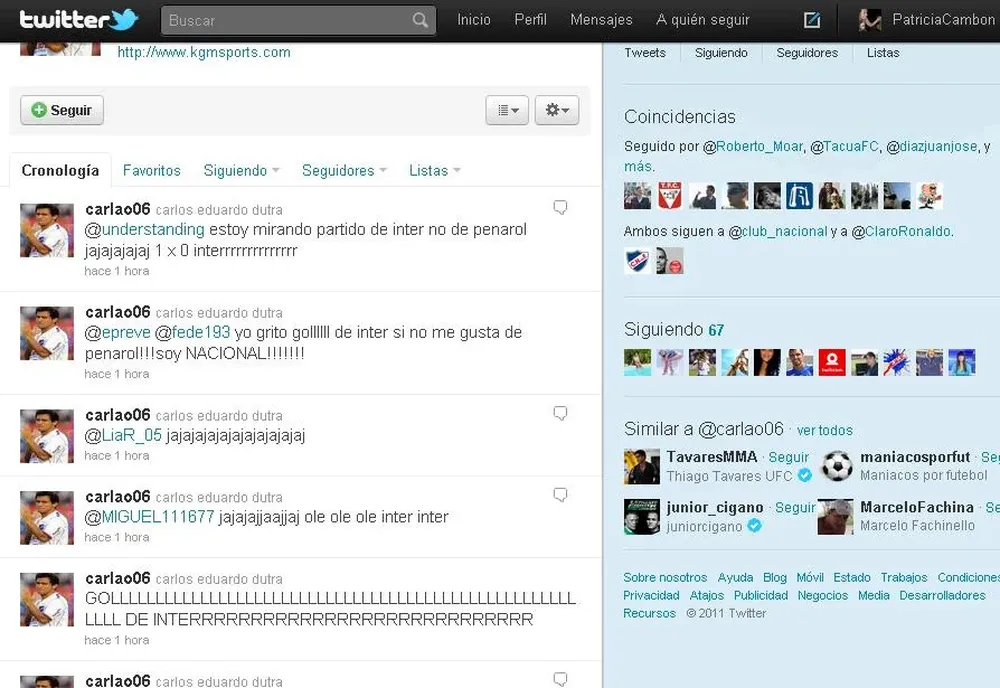
Task: Click the PatriciaCambon account avatar
Action: click(870, 20)
